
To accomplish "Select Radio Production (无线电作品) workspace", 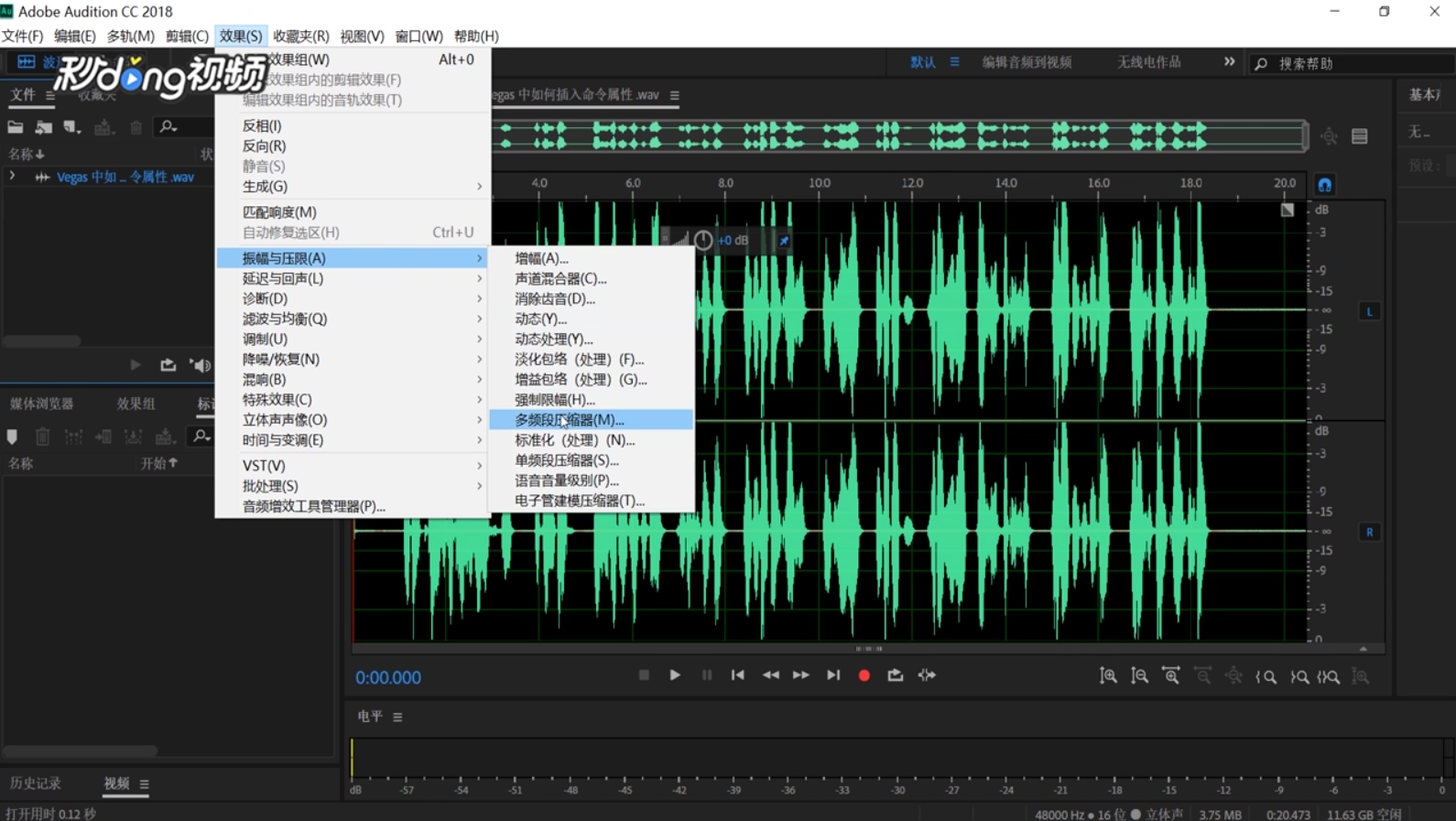I will [x=1148, y=62].
